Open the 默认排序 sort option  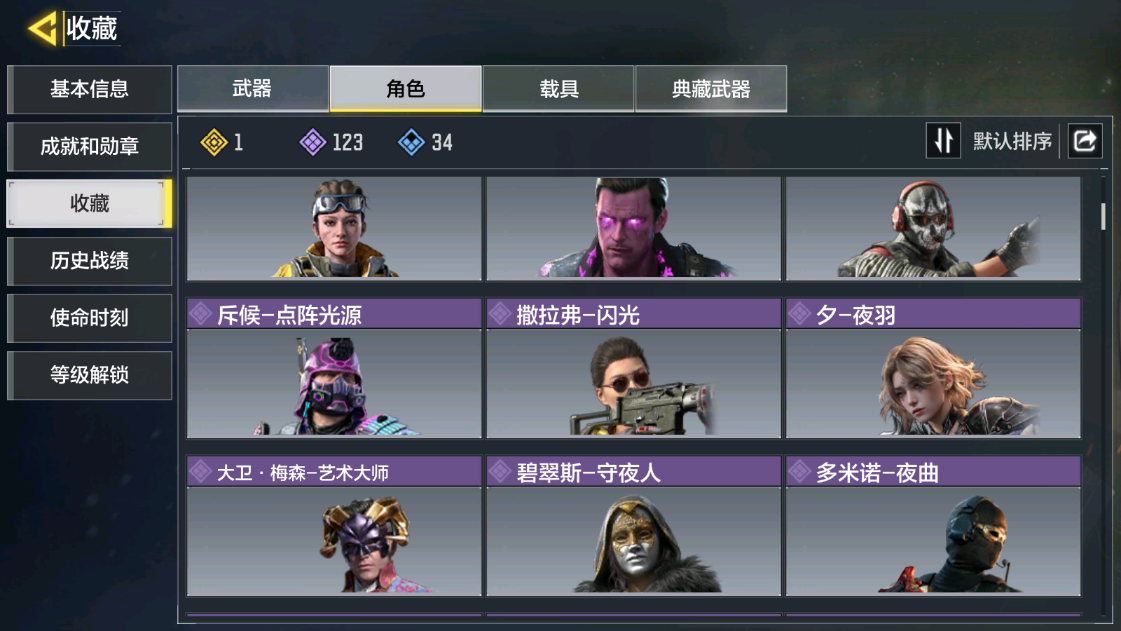pyautogui.click(x=1012, y=141)
